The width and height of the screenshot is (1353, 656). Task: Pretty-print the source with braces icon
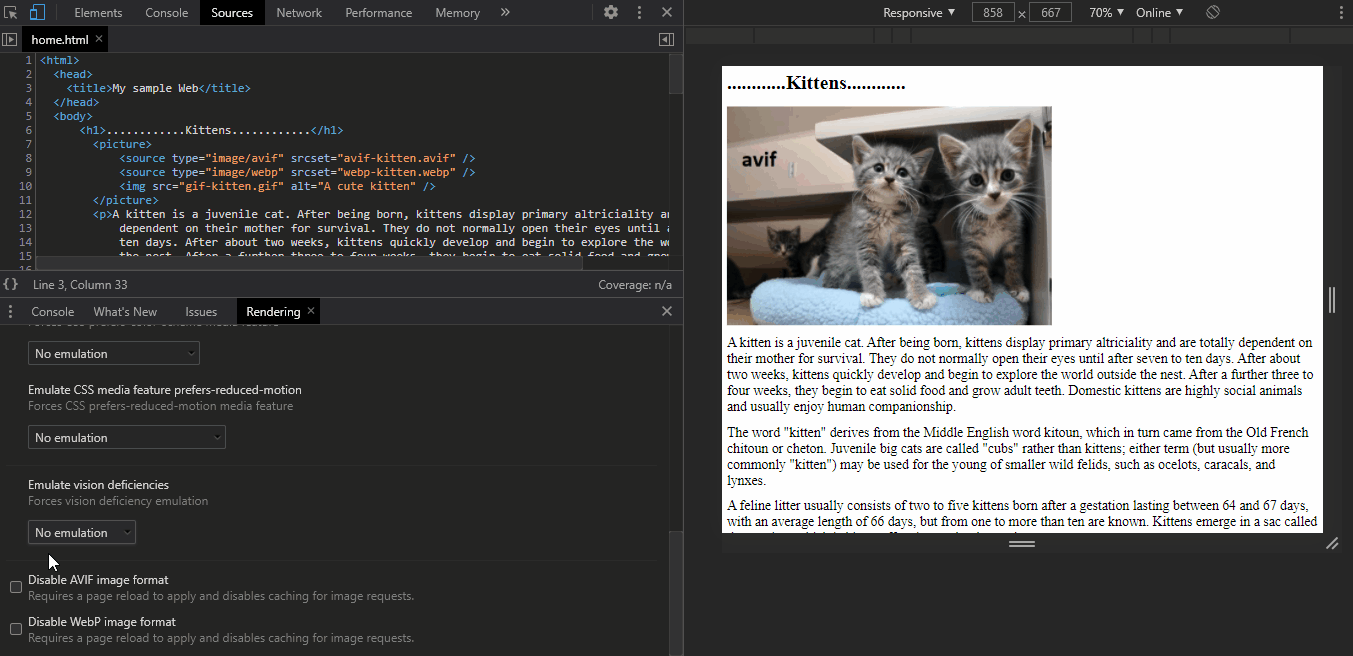pos(11,285)
